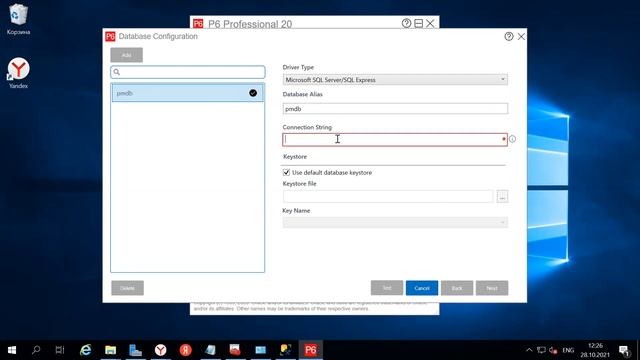Click the database search box
The width and height of the screenshot is (640, 360).
188,72
